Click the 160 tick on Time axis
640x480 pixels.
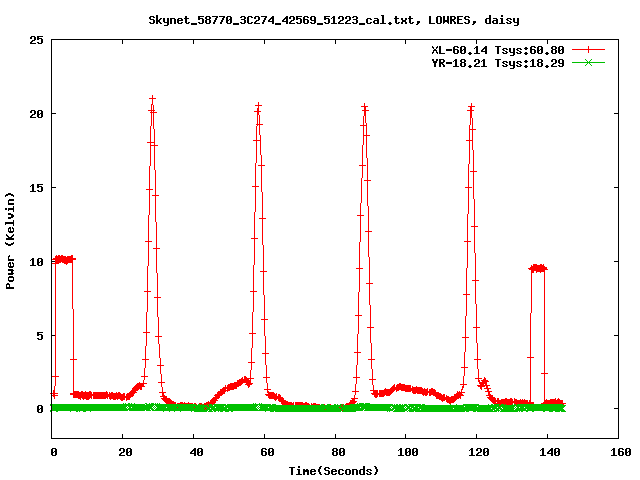click(621, 452)
